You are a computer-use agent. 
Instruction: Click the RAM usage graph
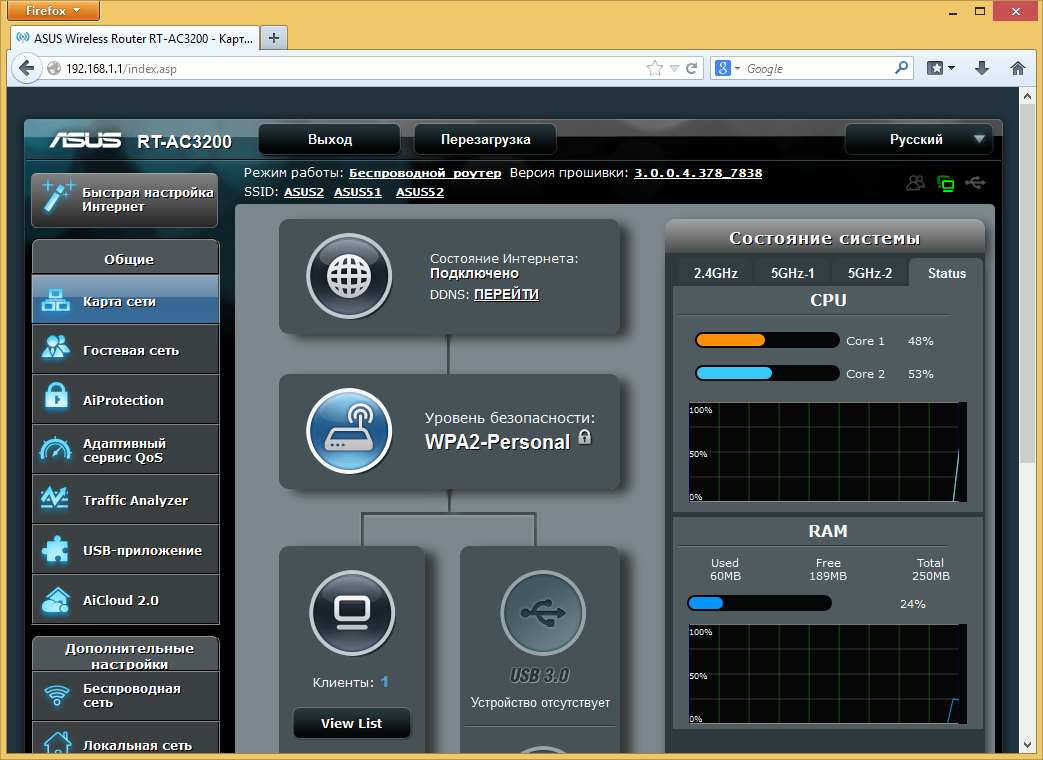click(x=827, y=674)
